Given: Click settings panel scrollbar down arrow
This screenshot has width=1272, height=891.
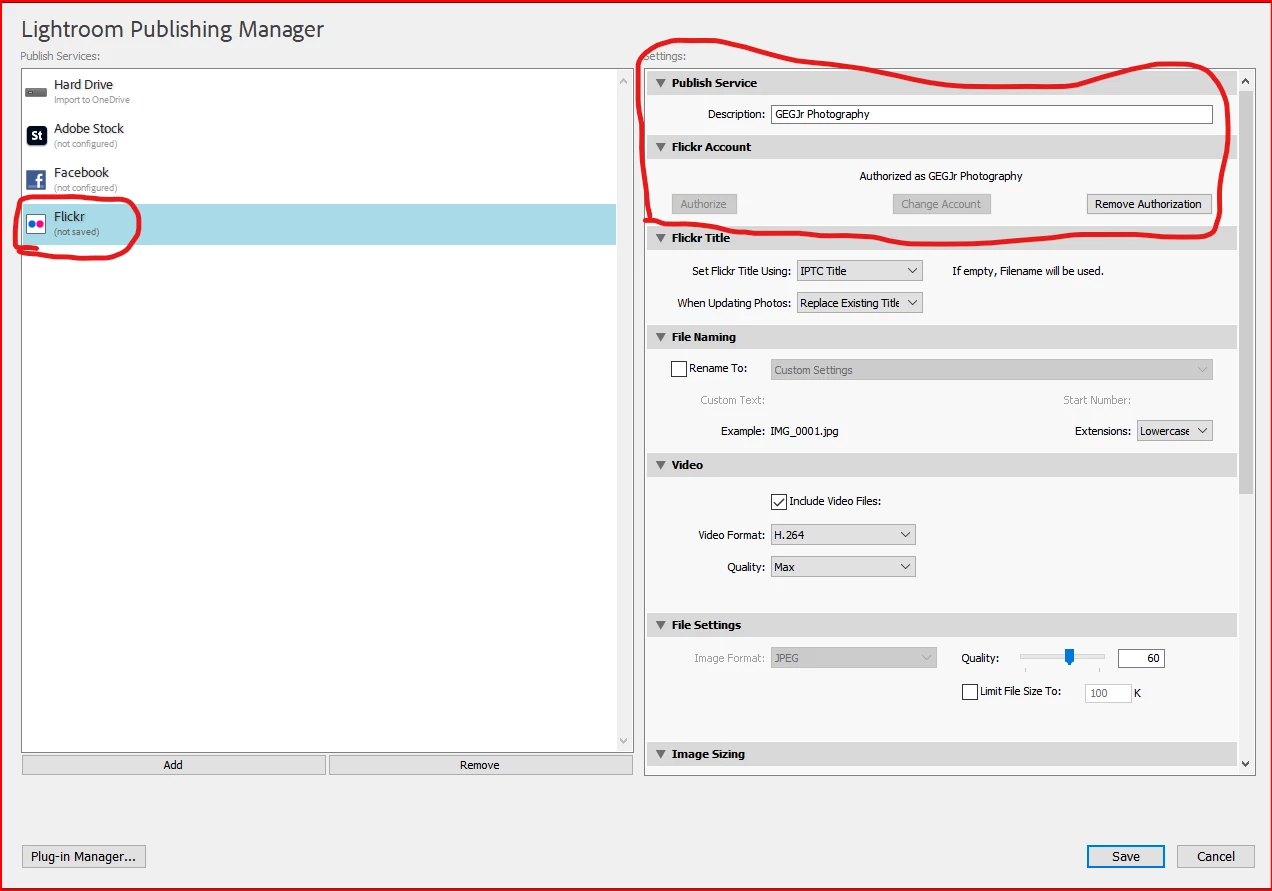Looking at the screenshot, I should (x=1246, y=764).
